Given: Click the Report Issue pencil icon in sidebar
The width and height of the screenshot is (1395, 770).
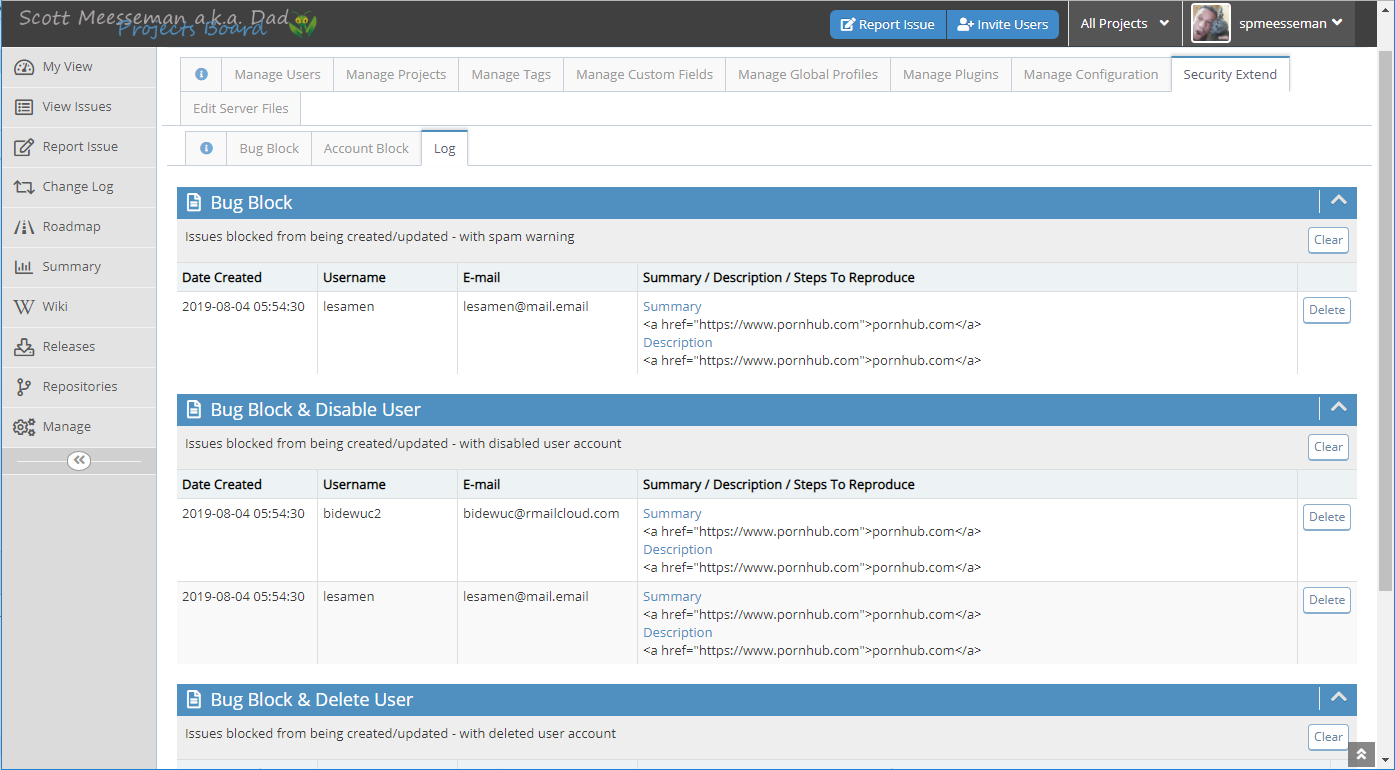Looking at the screenshot, I should click(24, 147).
